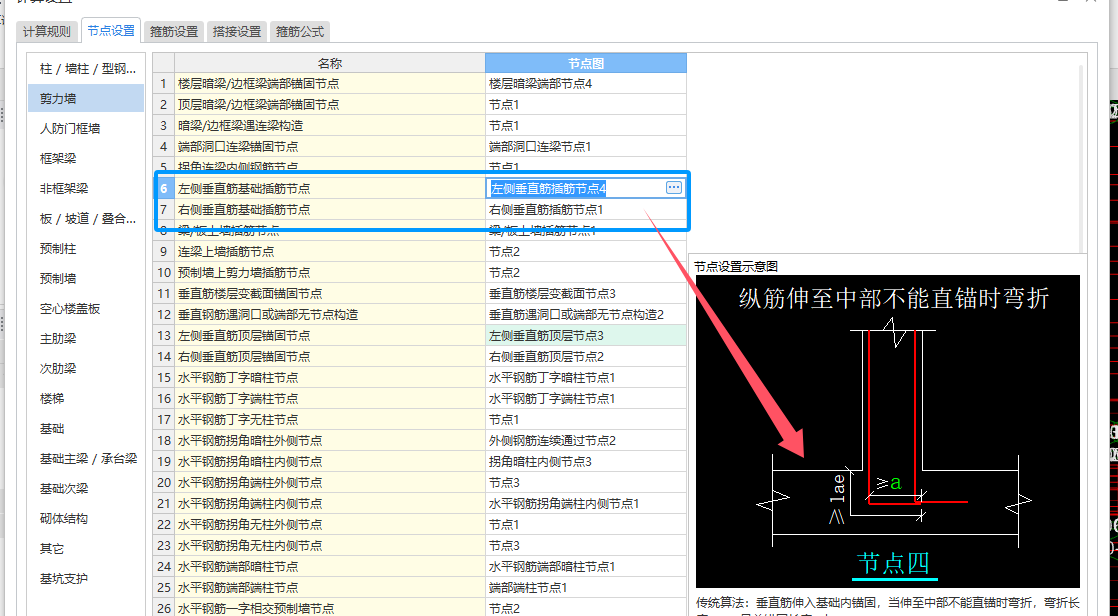1118x616 pixels.
Task: Select 非框架梁 category
Action: (86, 188)
